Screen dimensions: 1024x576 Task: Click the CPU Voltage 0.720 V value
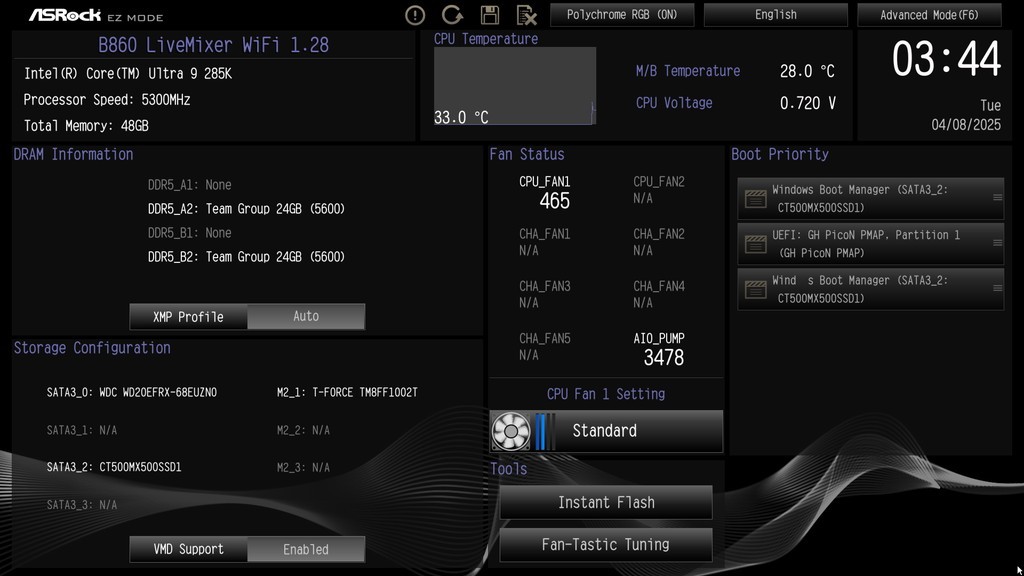point(807,103)
